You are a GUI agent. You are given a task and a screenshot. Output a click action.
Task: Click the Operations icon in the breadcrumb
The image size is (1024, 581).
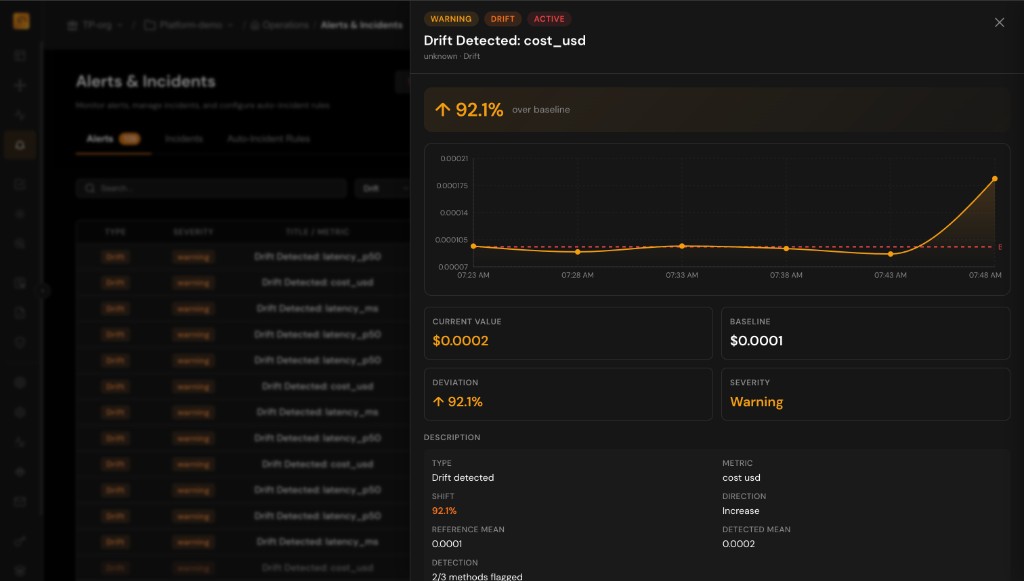click(x=253, y=25)
